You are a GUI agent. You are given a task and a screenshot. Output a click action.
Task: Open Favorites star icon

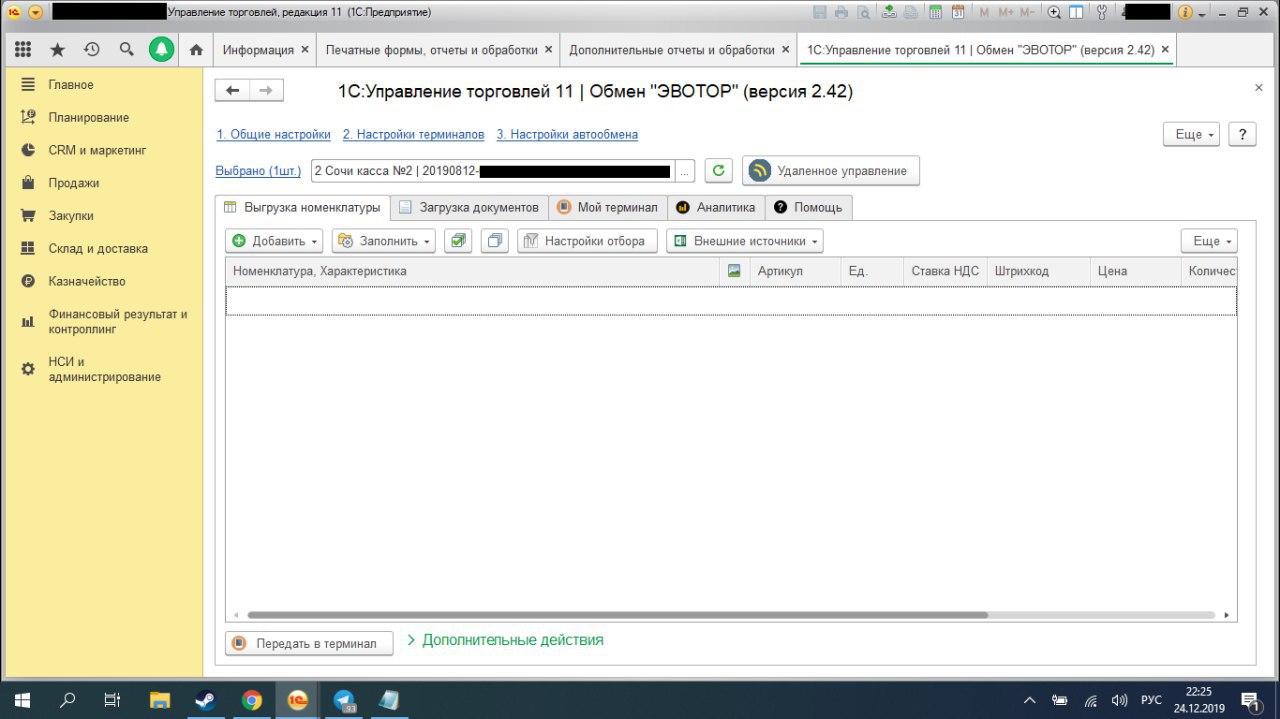click(57, 49)
